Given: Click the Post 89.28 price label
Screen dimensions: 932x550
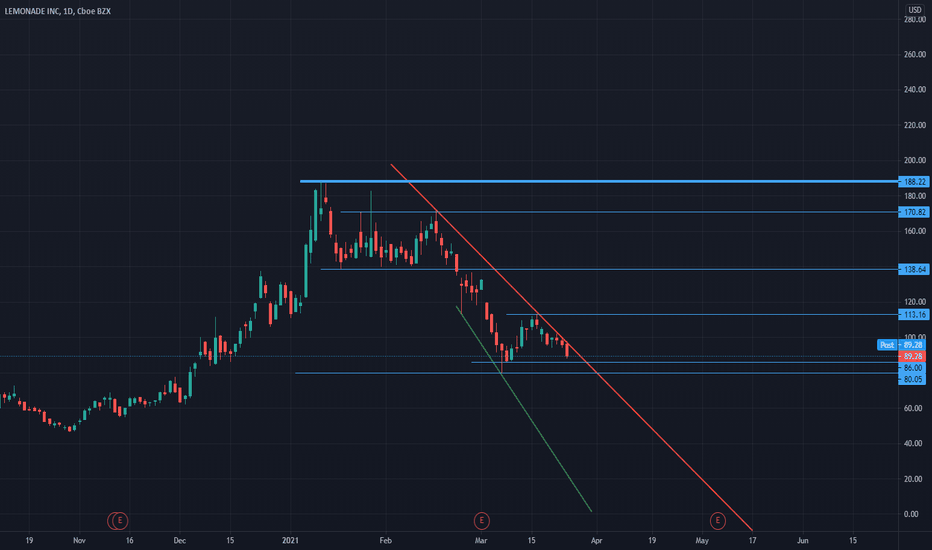Looking at the screenshot, I should 901,345.
